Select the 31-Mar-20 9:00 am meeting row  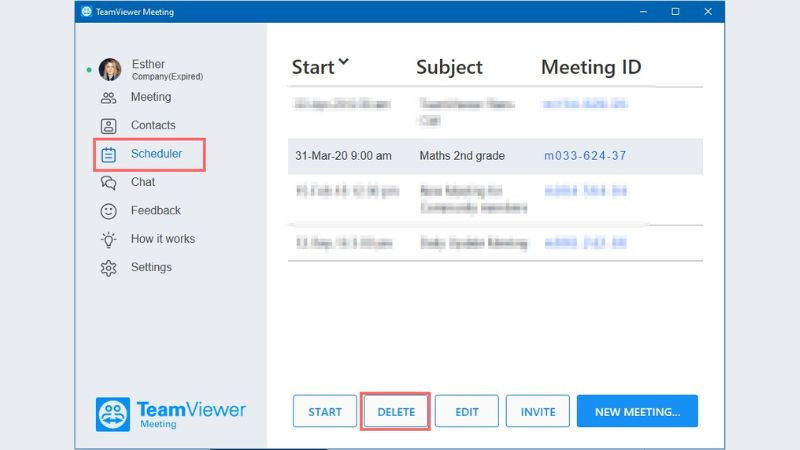pyautogui.click(x=495, y=156)
